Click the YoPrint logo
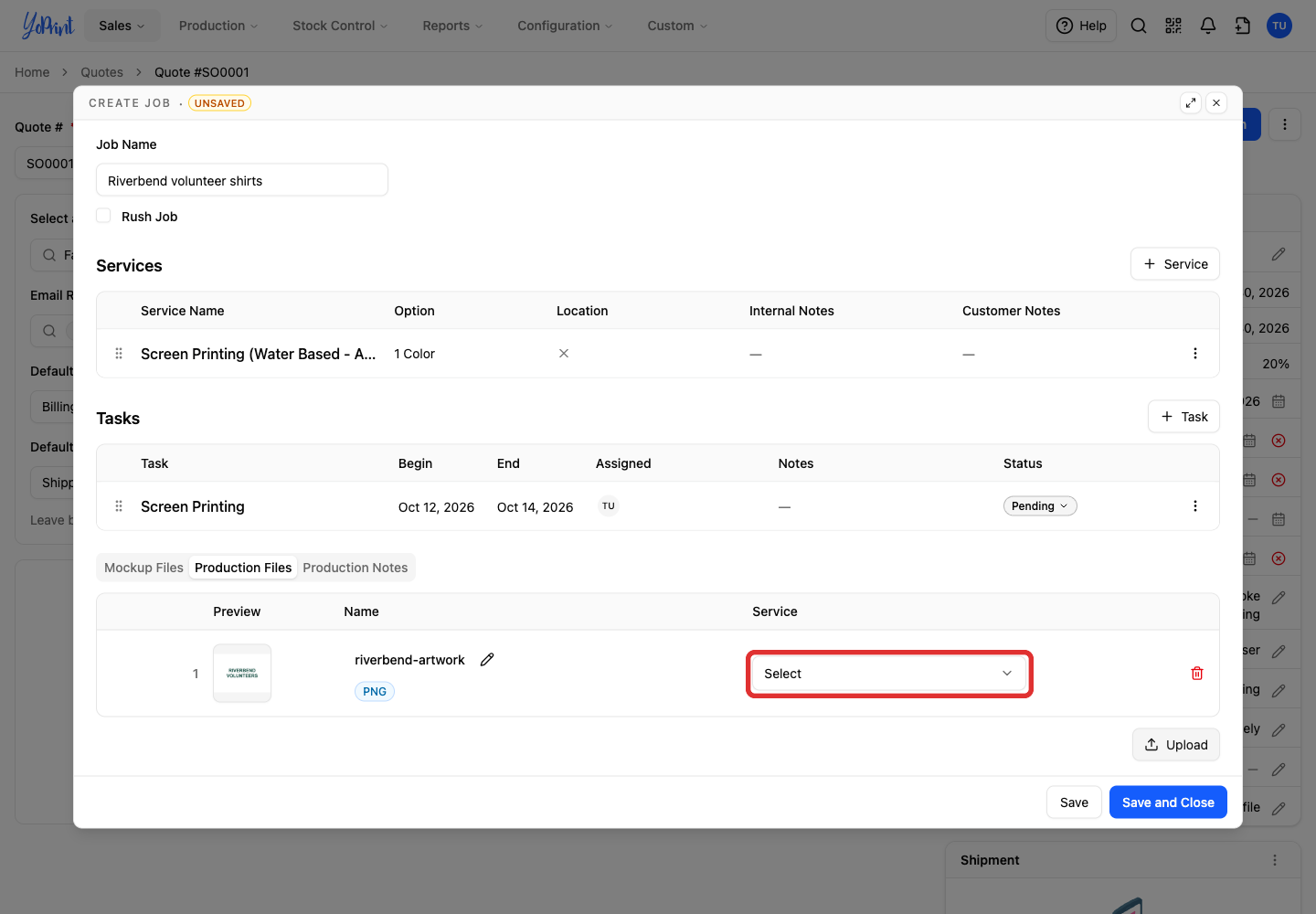Screen dimensions: 1316x914 [x=48, y=26]
